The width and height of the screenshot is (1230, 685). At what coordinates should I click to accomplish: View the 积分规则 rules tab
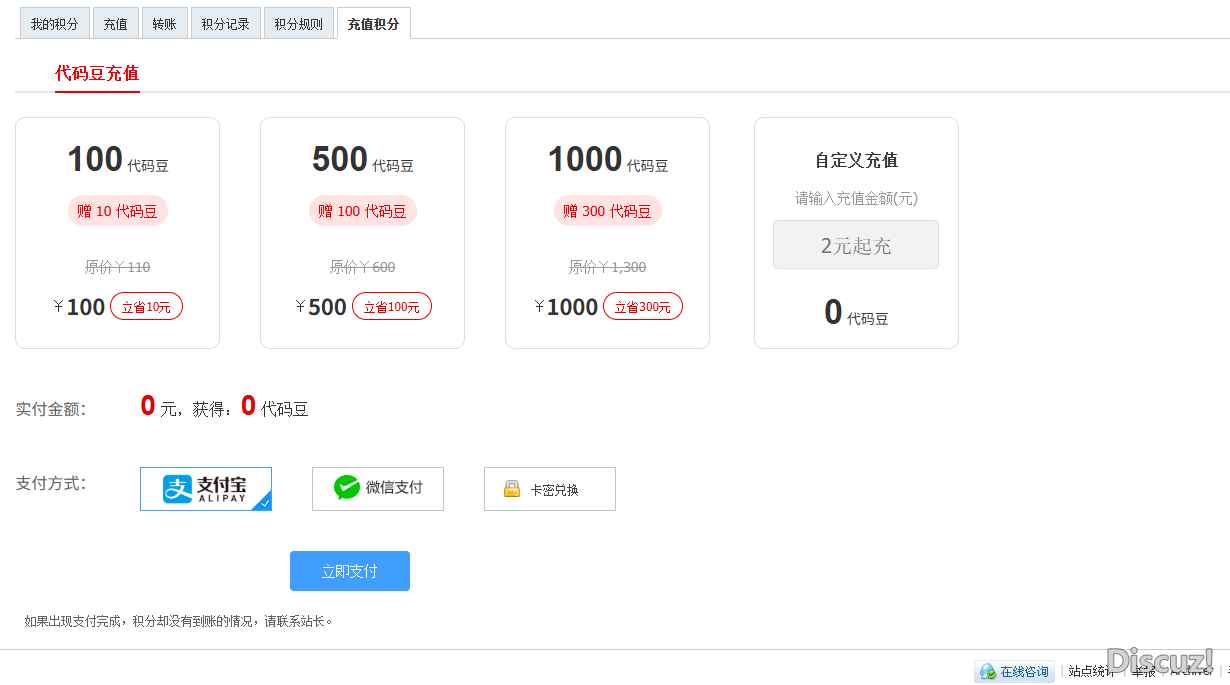(298, 24)
